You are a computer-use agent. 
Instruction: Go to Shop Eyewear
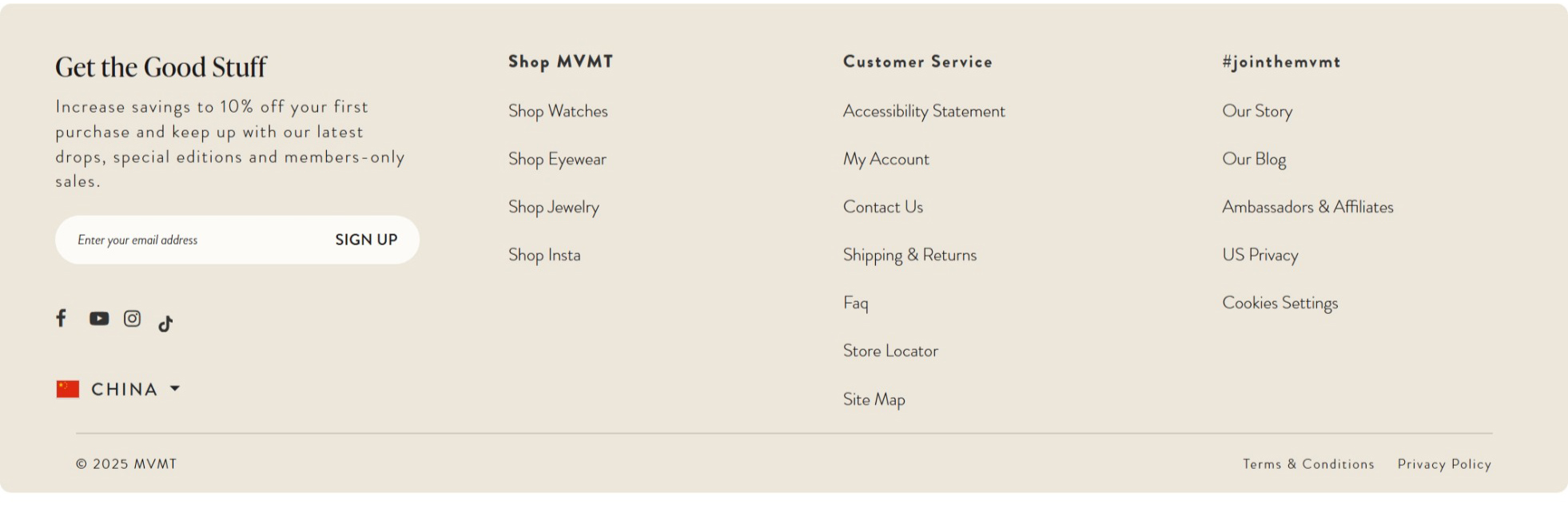557,159
